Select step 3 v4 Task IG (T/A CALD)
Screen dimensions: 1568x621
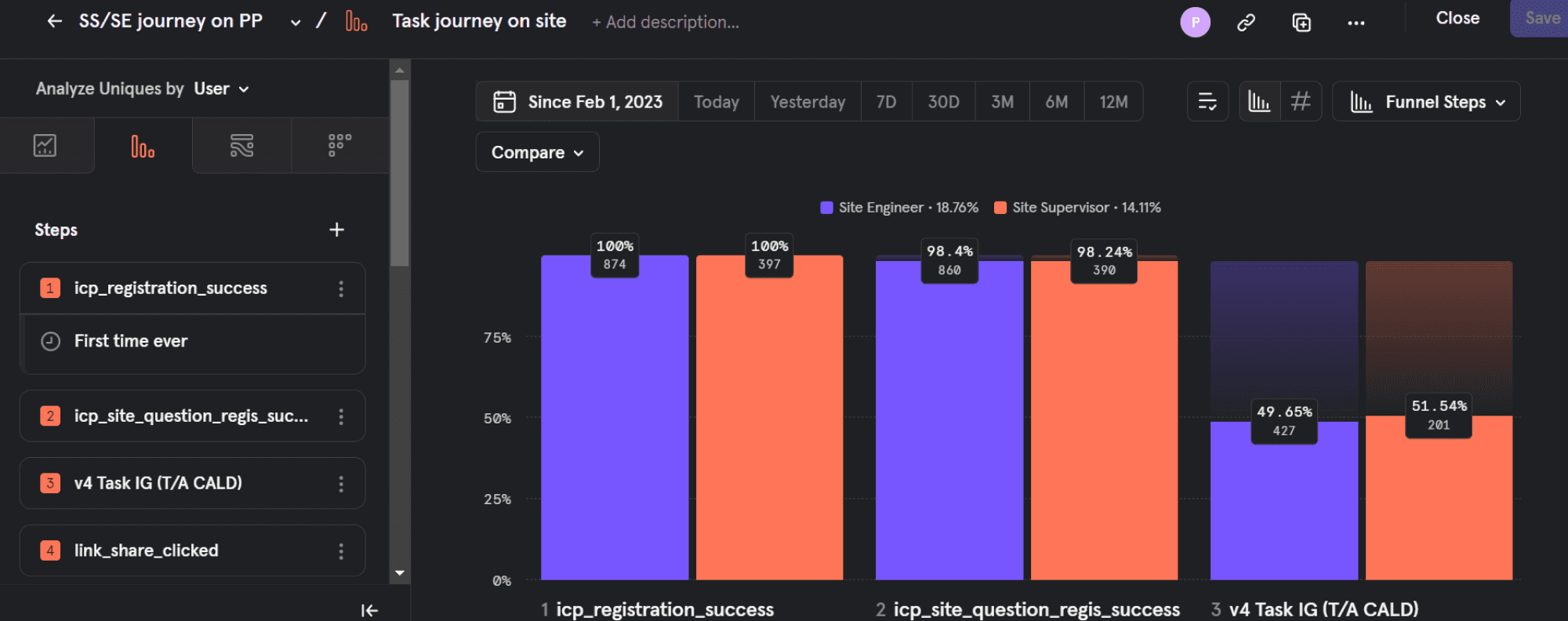pyautogui.click(x=192, y=484)
